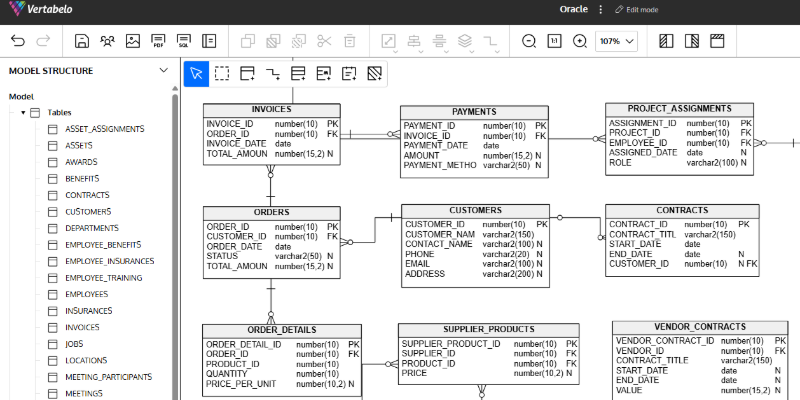Viewport: 800px width, 400px height.
Task: Open the resize/fit dropdown icon
Action: 389,41
